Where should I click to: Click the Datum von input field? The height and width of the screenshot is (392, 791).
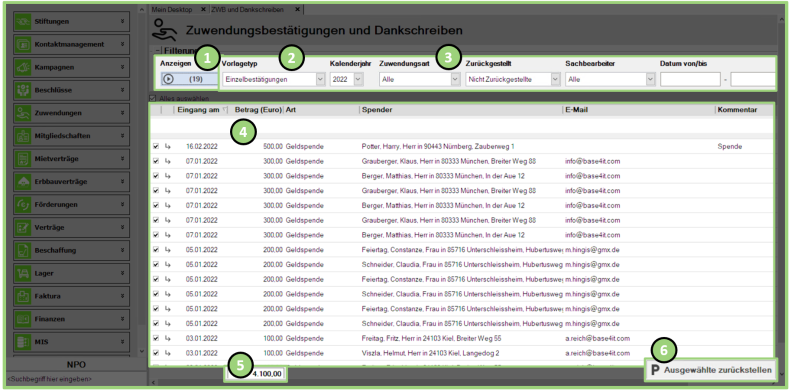690,79
